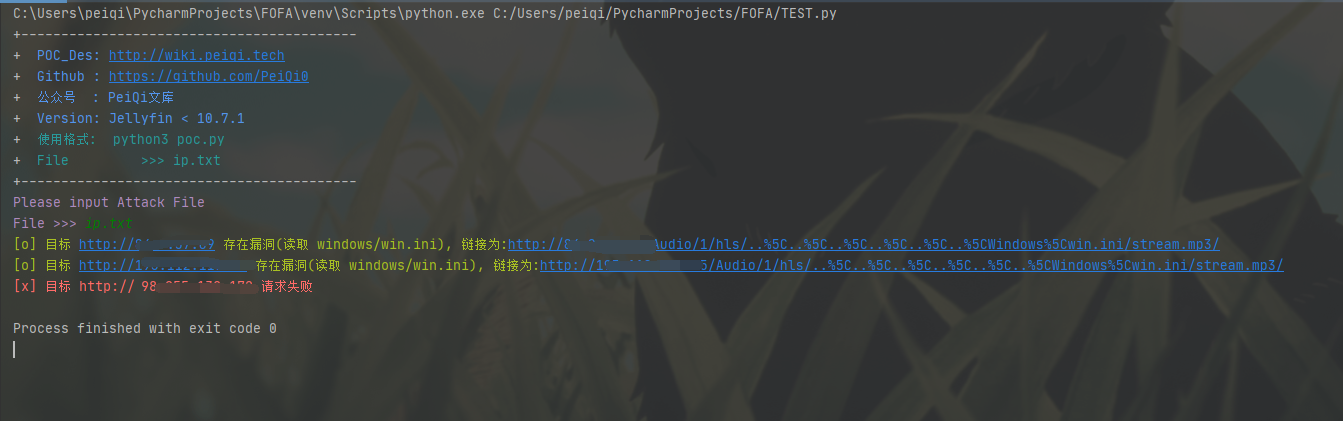Open the wiki.peiqi.tech POC_Des link
Viewport: 1343px width, 421px height.
pos(197,56)
